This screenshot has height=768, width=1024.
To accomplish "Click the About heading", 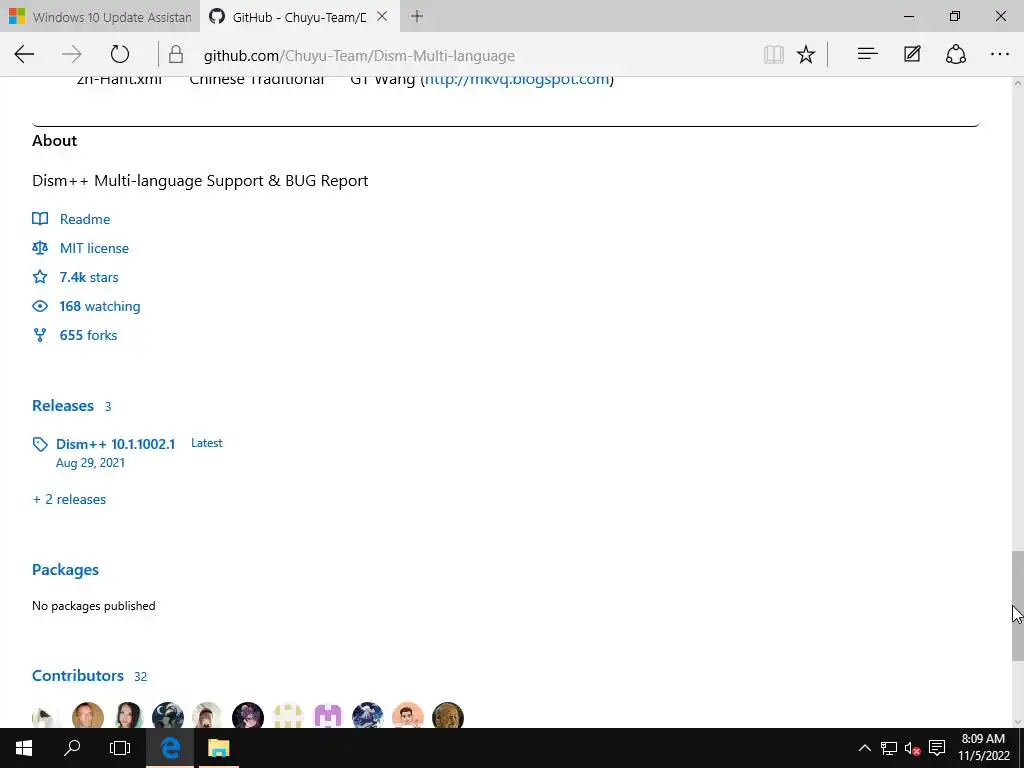I will click(55, 140).
